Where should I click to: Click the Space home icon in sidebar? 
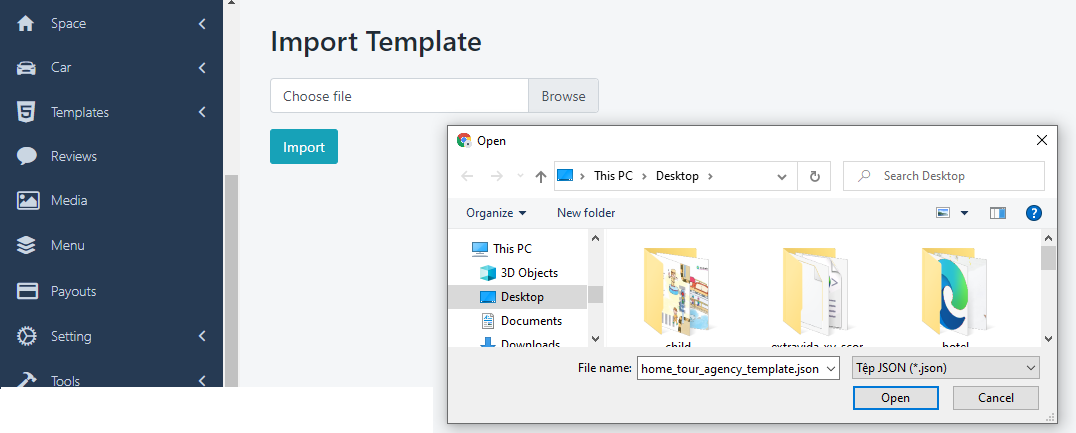[x=27, y=23]
